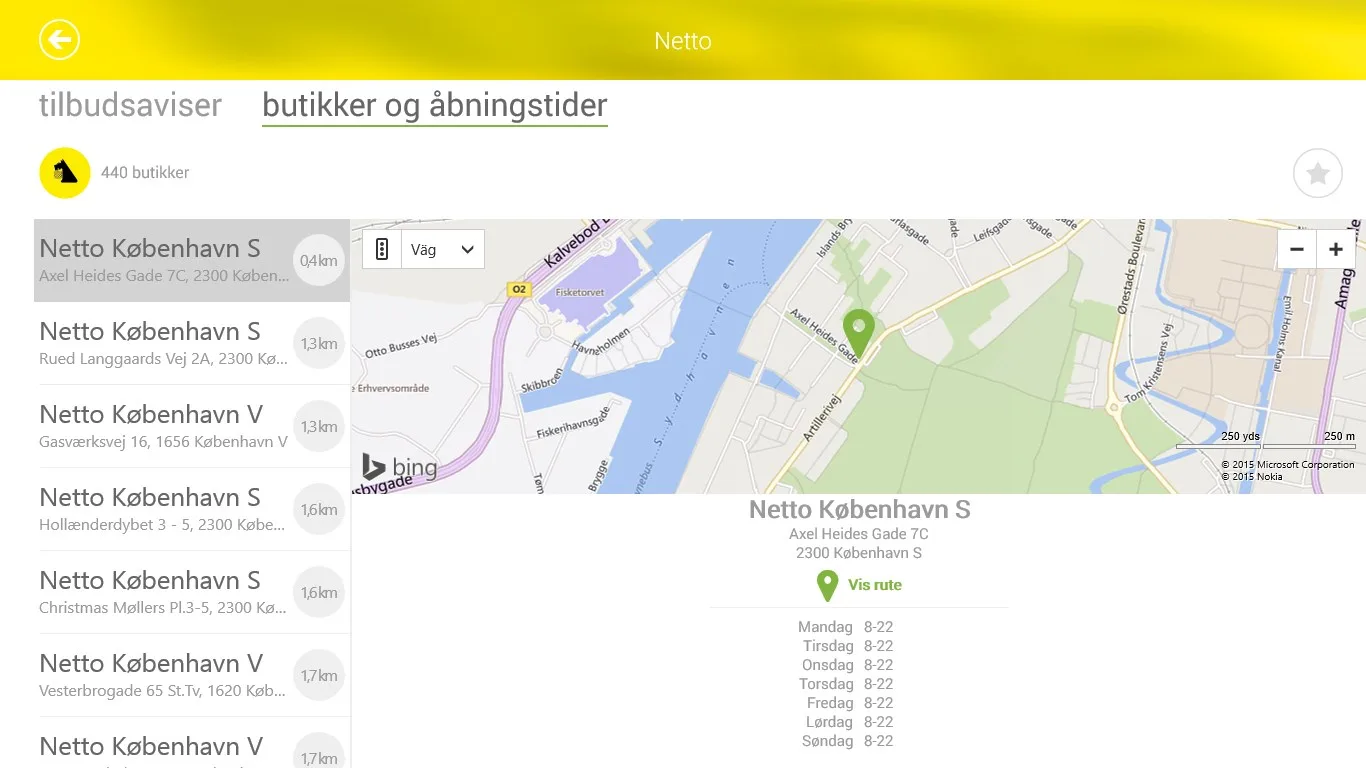The width and height of the screenshot is (1366, 768).
Task: Click the 2300 København S address line
Action: pyautogui.click(x=859, y=553)
